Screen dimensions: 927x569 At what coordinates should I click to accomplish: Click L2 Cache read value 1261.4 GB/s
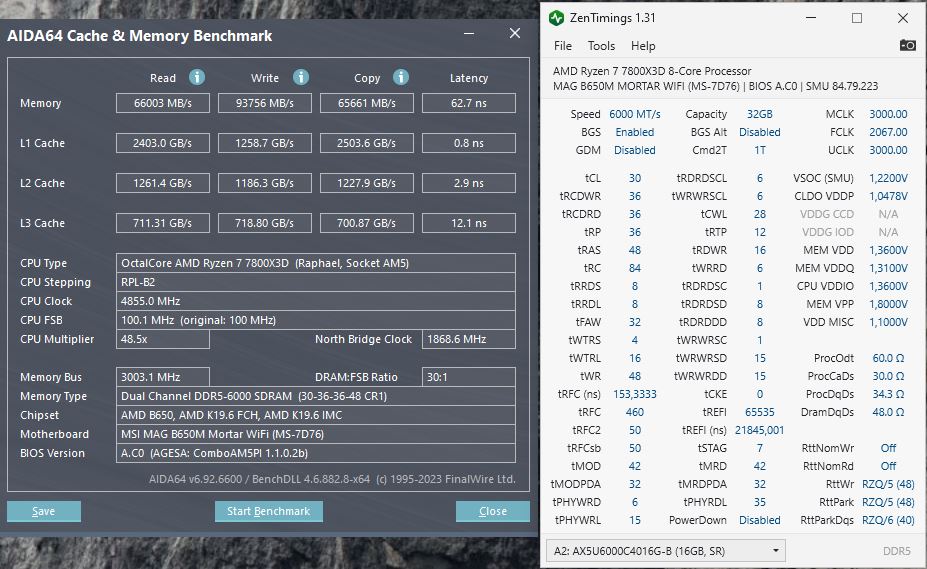click(163, 183)
